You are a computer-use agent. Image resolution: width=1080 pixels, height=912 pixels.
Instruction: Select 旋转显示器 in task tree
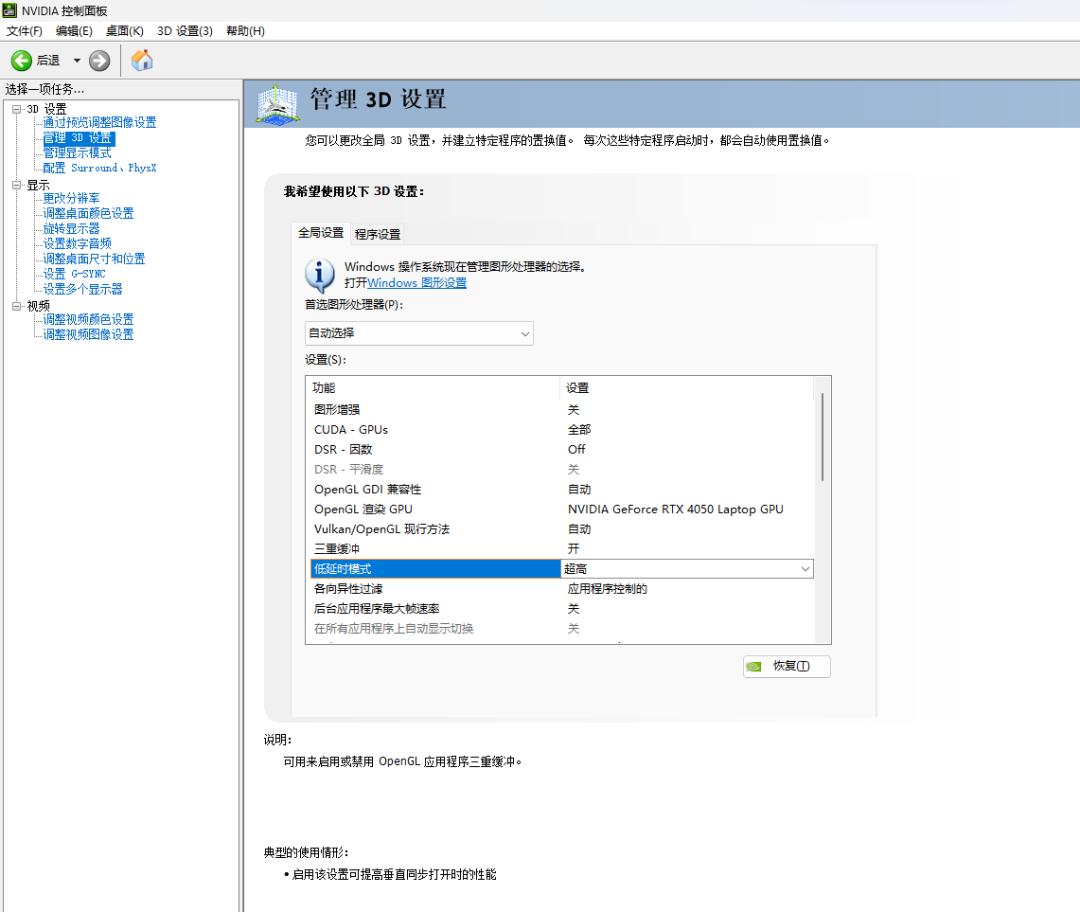pos(71,229)
